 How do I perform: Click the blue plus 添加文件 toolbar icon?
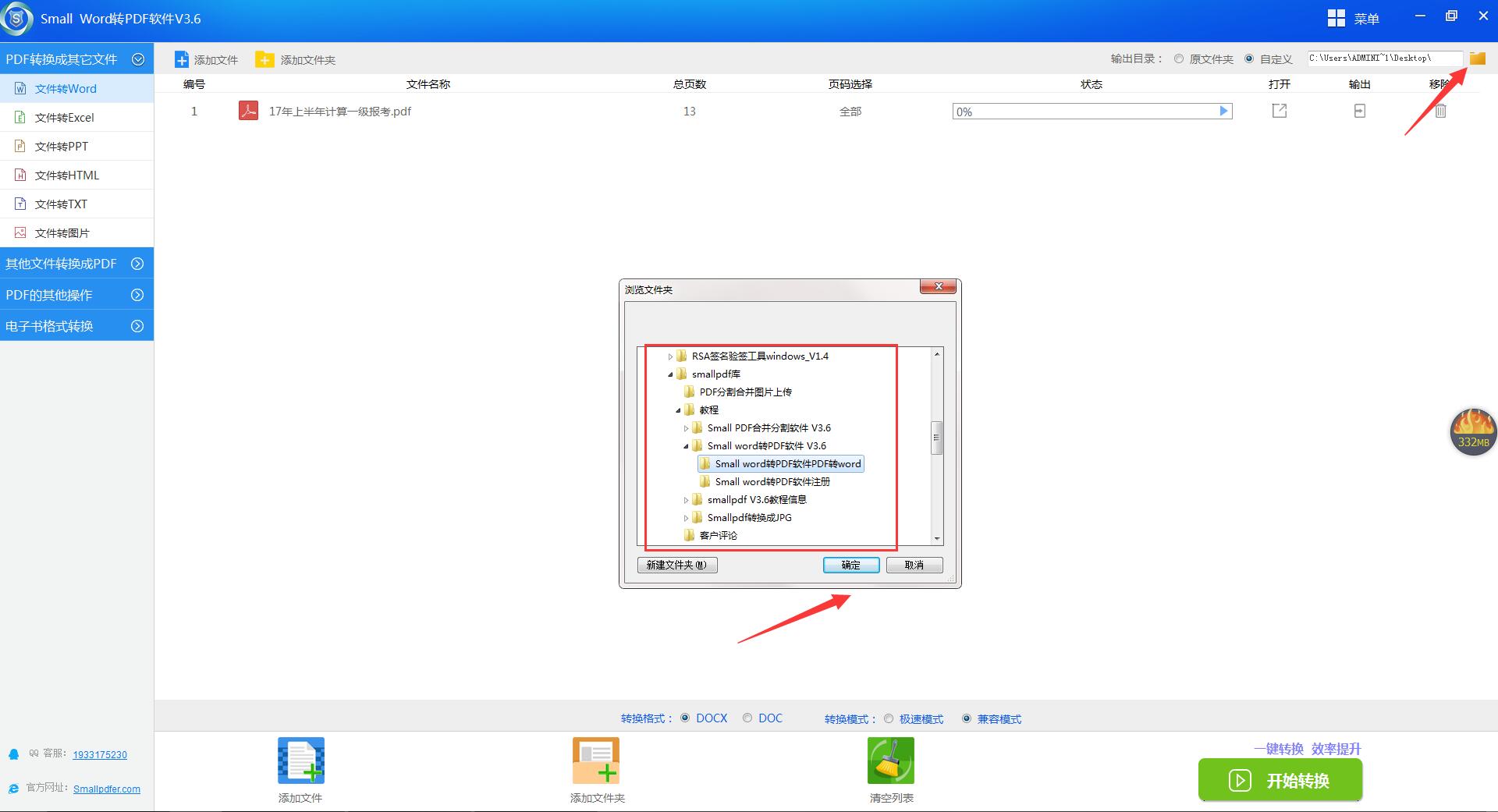(x=182, y=60)
